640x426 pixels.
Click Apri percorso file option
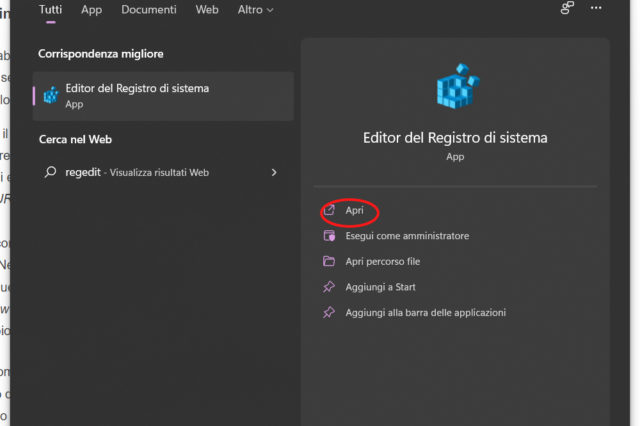383,262
